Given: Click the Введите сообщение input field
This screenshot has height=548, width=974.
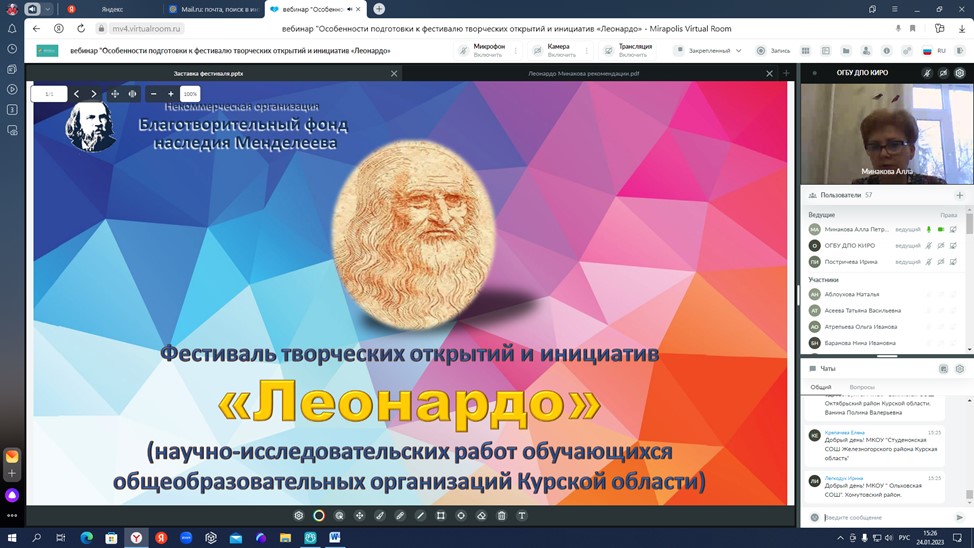Looking at the screenshot, I should (x=886, y=517).
